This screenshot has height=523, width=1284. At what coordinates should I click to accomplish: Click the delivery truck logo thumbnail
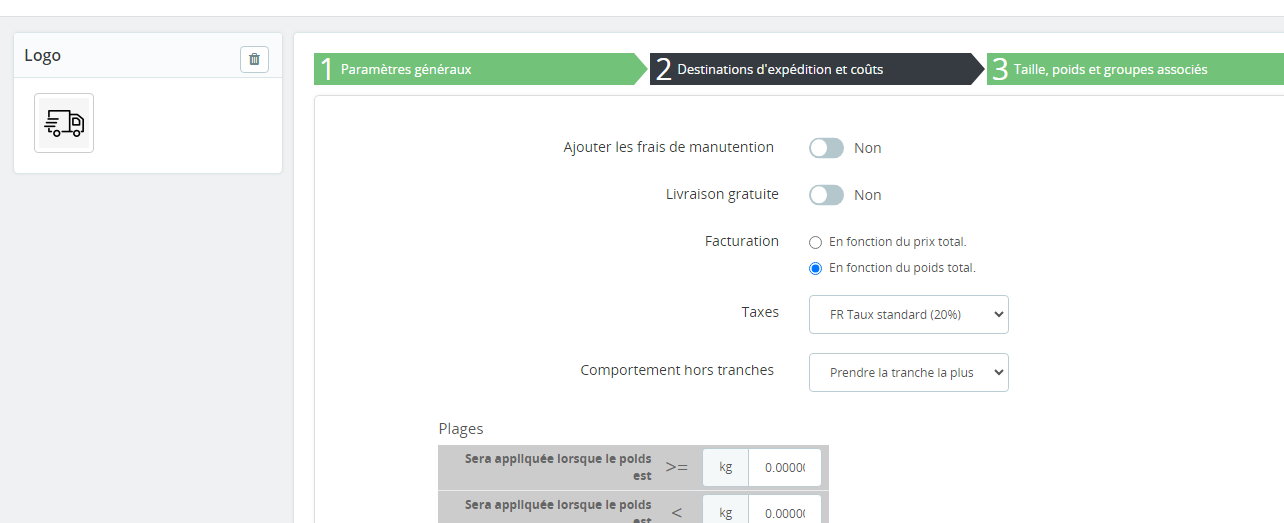tap(64, 123)
